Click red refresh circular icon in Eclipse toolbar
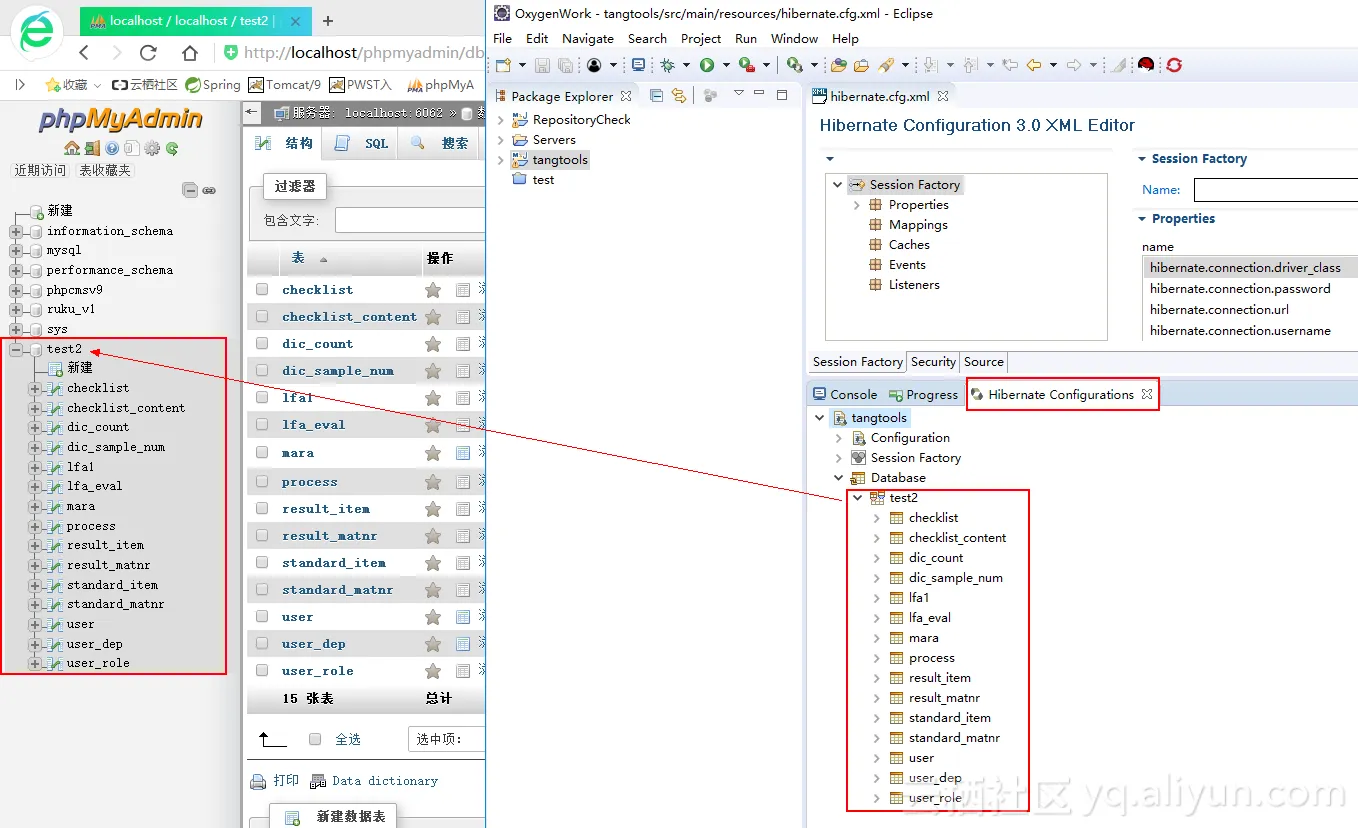This screenshot has height=828, width=1358. tap(1174, 65)
